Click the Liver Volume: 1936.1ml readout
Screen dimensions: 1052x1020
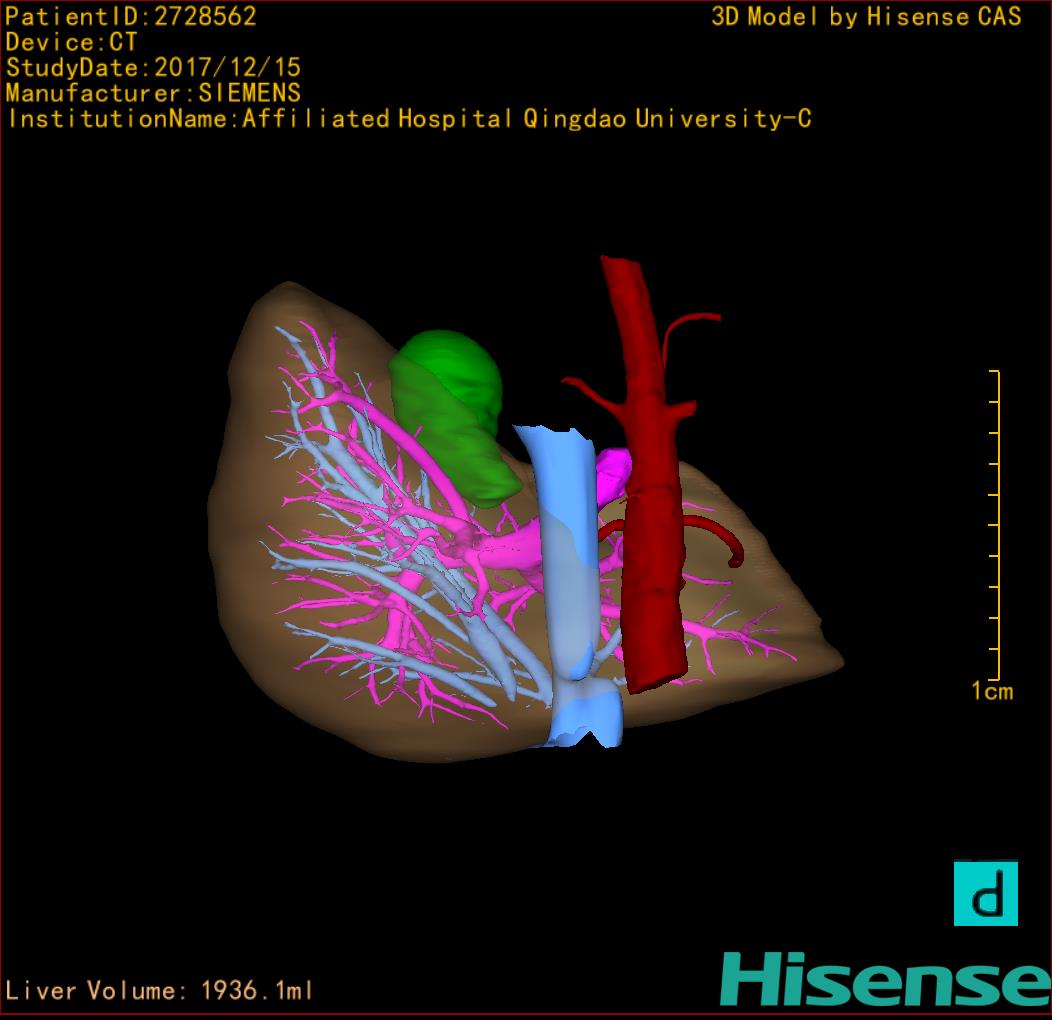158,990
